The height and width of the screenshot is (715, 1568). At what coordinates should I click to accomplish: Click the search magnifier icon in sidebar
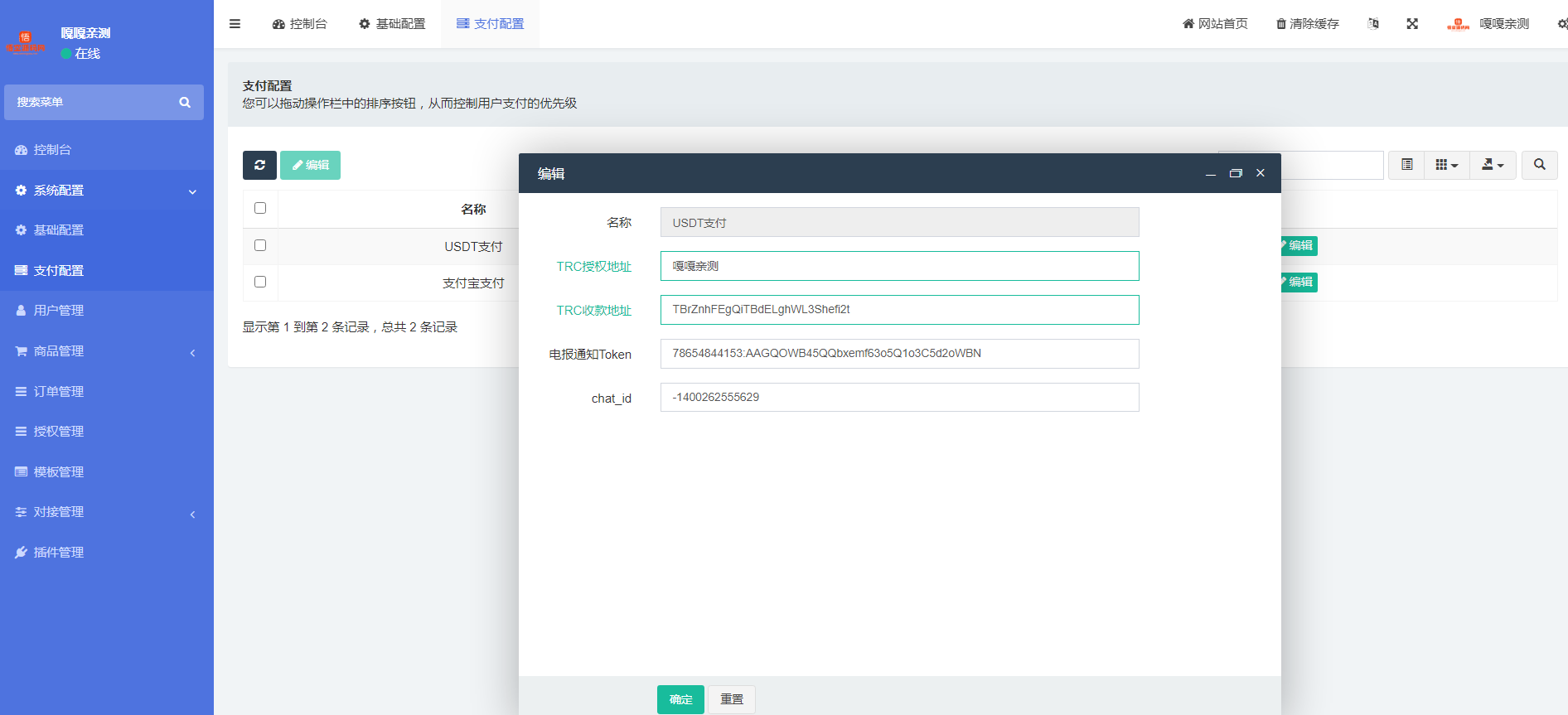(185, 103)
